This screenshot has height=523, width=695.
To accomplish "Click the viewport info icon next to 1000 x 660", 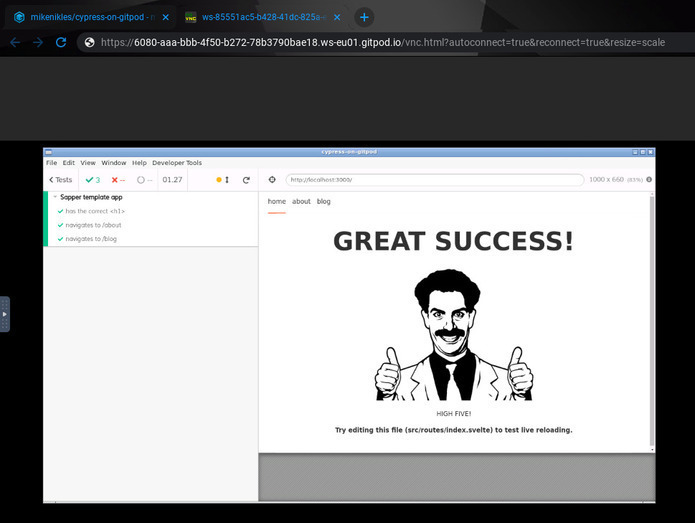I will pyautogui.click(x=649, y=180).
